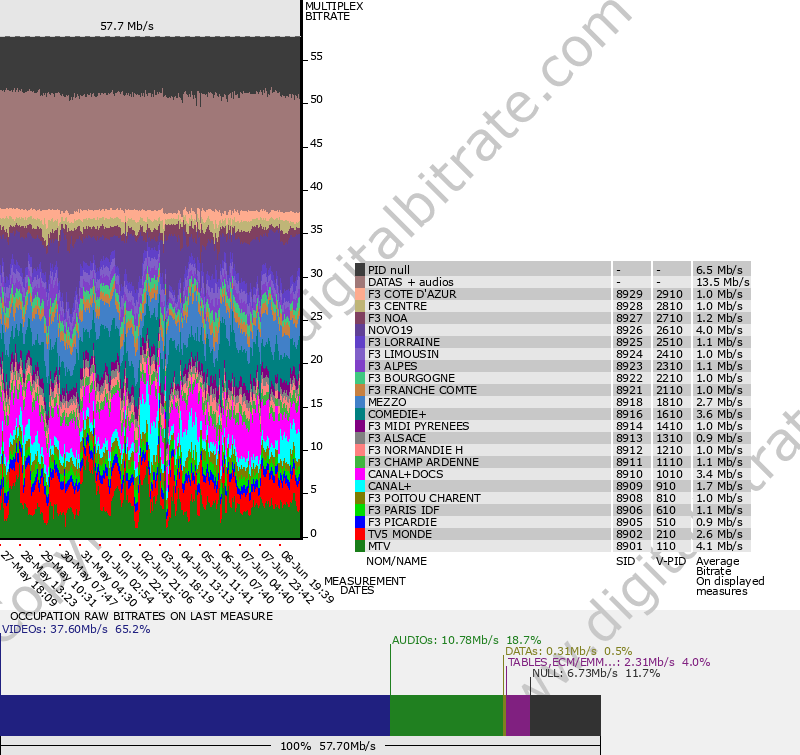This screenshot has width=800, height=755.
Task: Click the 13.5 Mb/s average bitrate value
Action: 722,282
